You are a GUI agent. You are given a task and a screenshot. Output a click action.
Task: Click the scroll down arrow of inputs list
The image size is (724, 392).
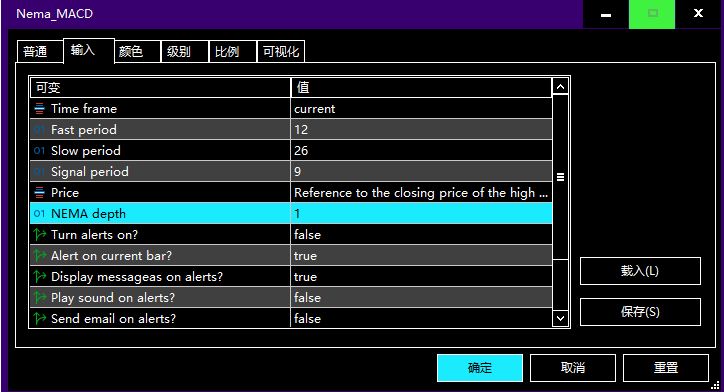[560, 318]
